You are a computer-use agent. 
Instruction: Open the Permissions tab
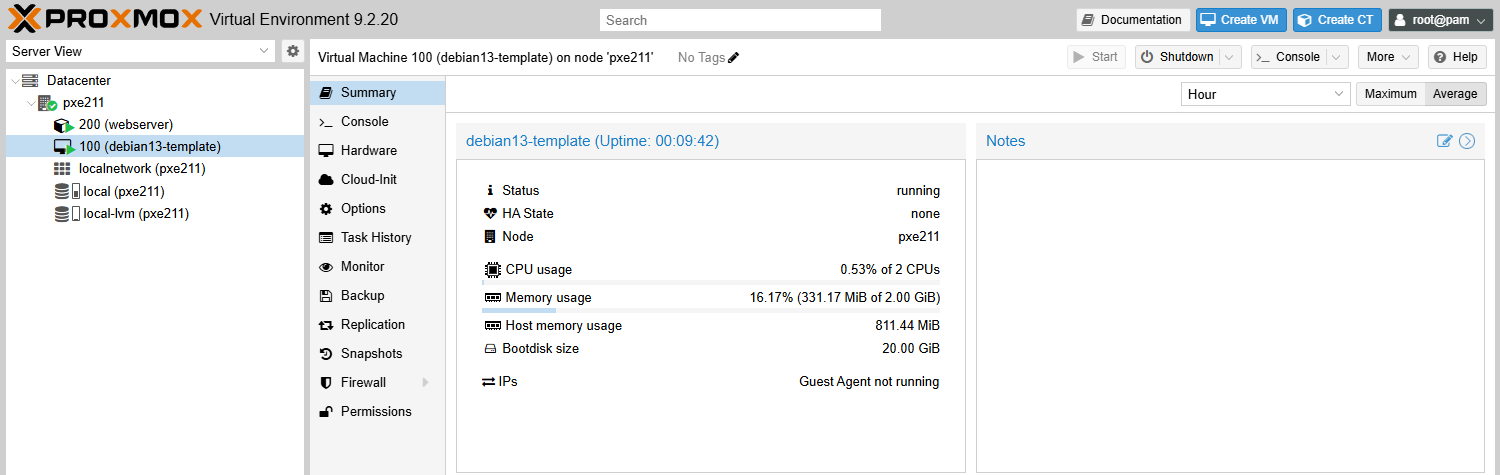378,411
